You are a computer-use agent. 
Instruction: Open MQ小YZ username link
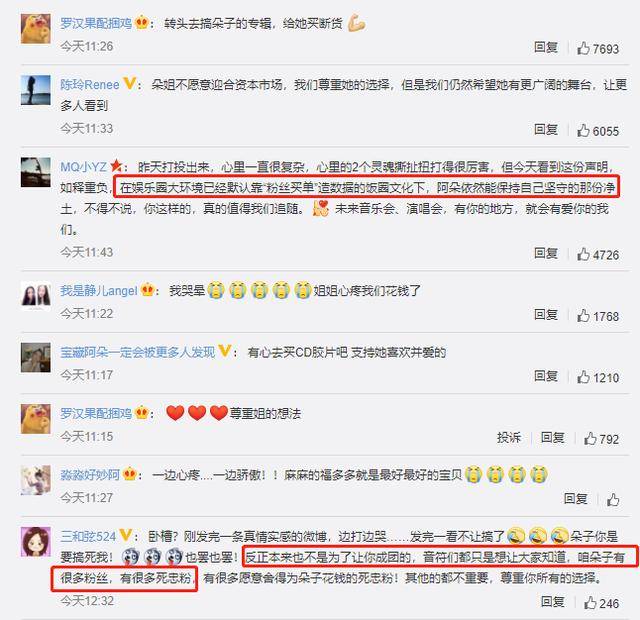[x=83, y=167]
